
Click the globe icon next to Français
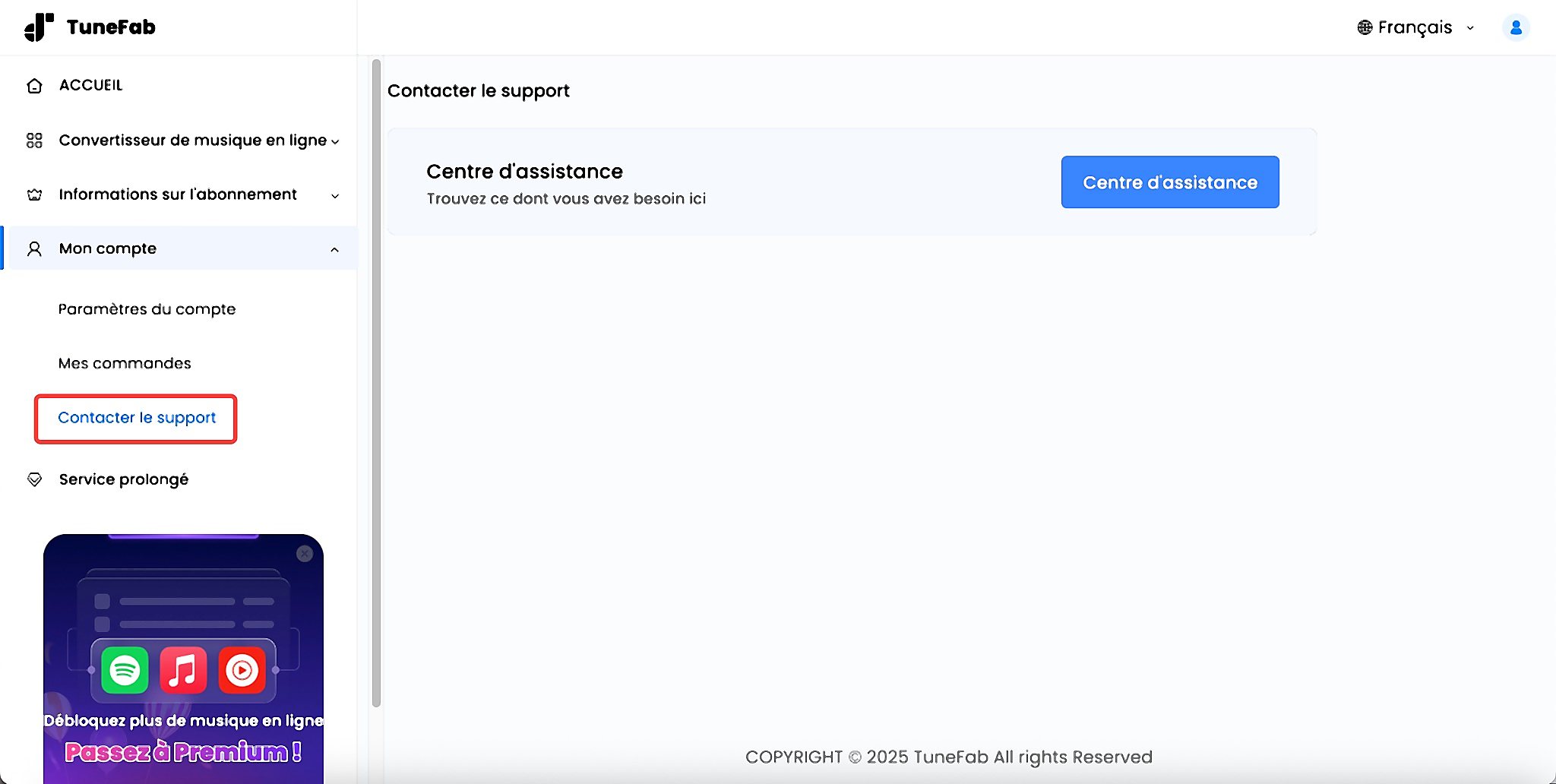point(1364,27)
